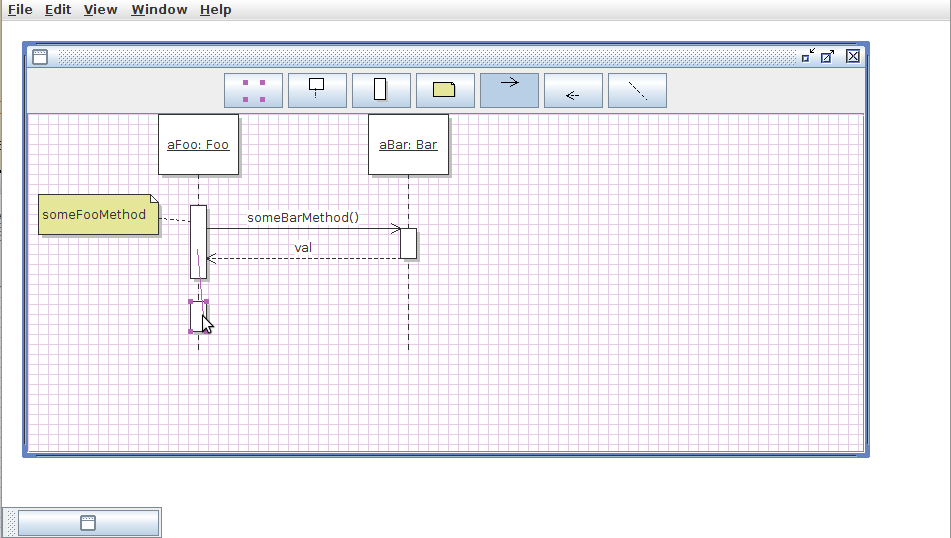This screenshot has width=951, height=538.
Task: Open the File menu
Action: pyautogui.click(x=20, y=10)
